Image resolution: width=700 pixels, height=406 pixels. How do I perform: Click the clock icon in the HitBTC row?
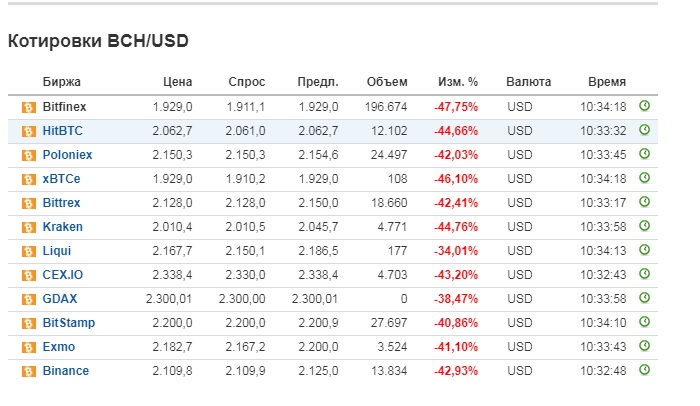[x=644, y=130]
